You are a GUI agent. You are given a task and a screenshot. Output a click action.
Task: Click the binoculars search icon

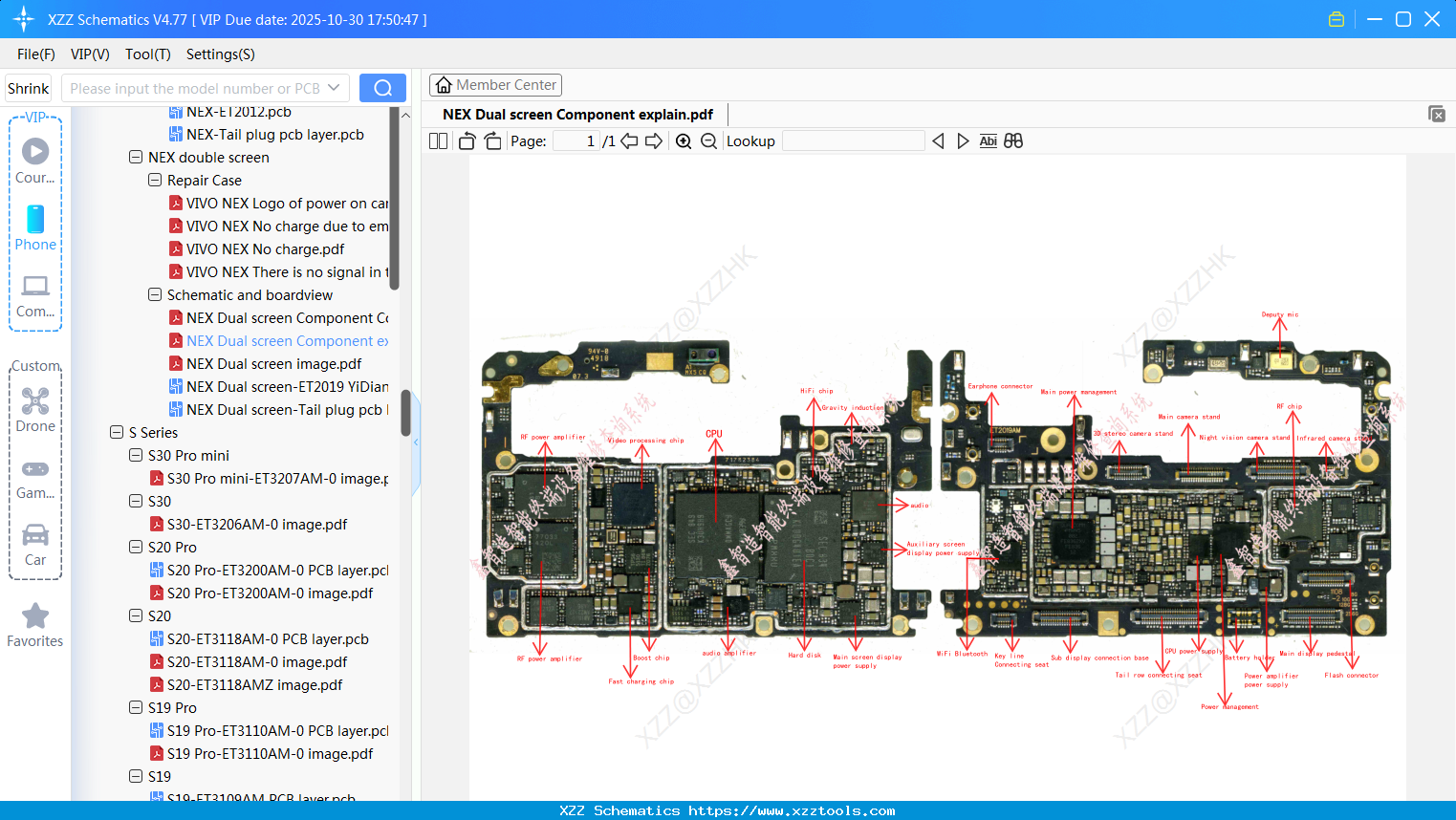coord(1013,141)
